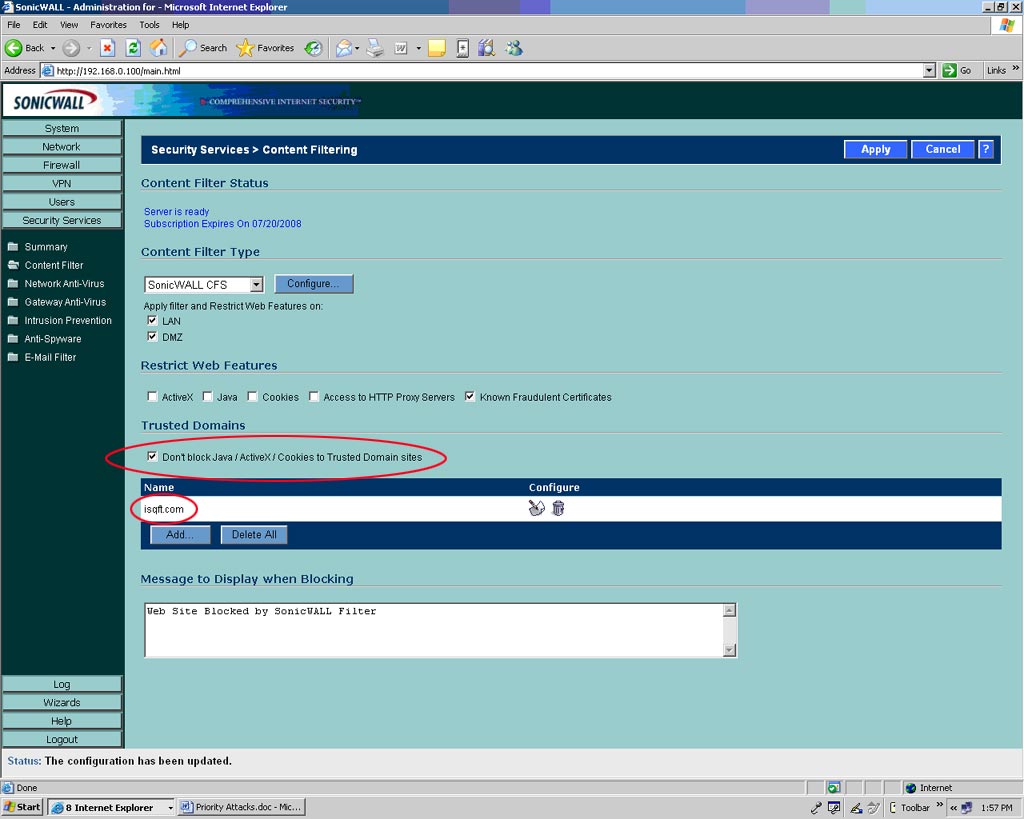Expand hidden system tray icons chevron

[953, 807]
